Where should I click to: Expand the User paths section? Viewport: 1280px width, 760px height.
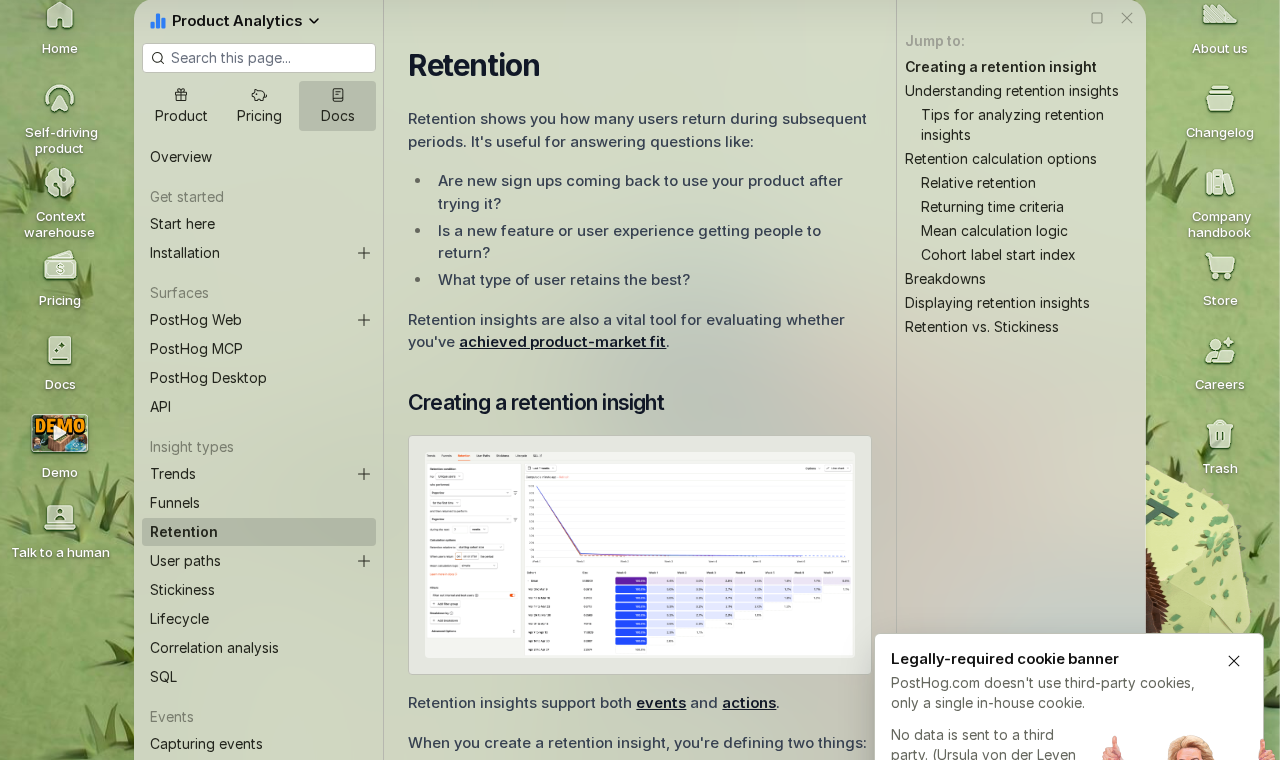(364, 561)
